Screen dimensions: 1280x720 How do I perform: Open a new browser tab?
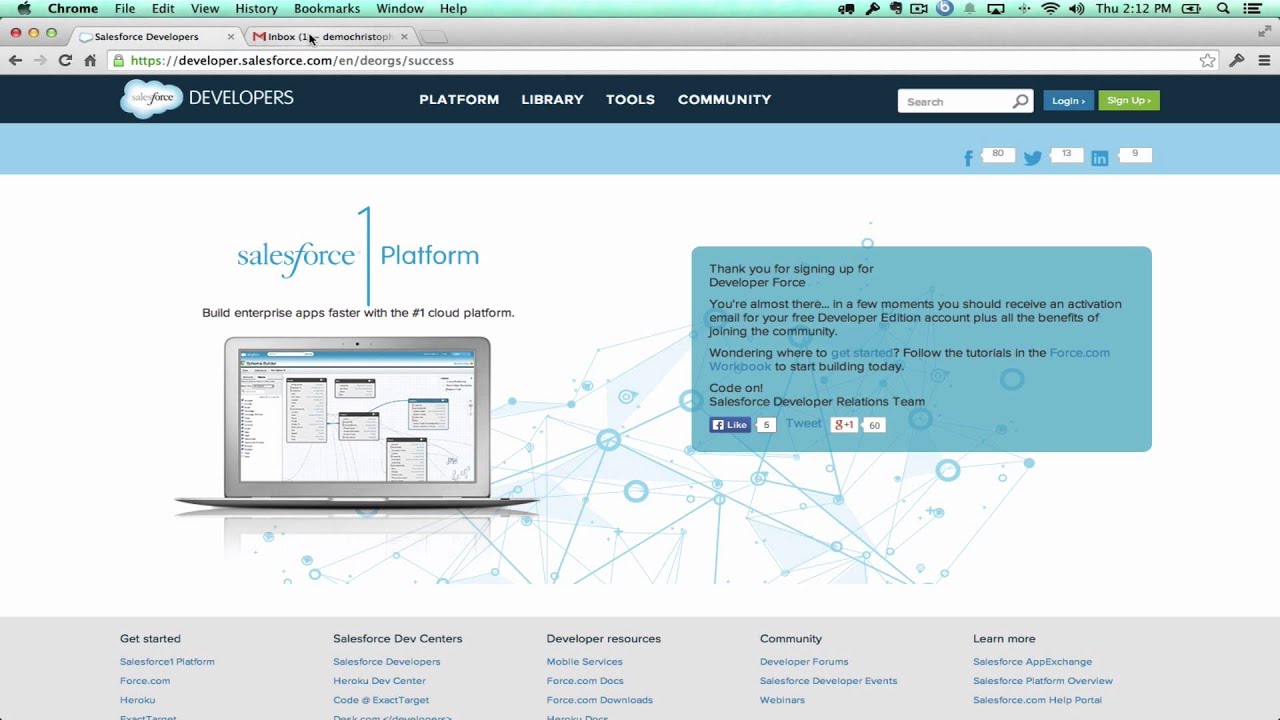433,37
